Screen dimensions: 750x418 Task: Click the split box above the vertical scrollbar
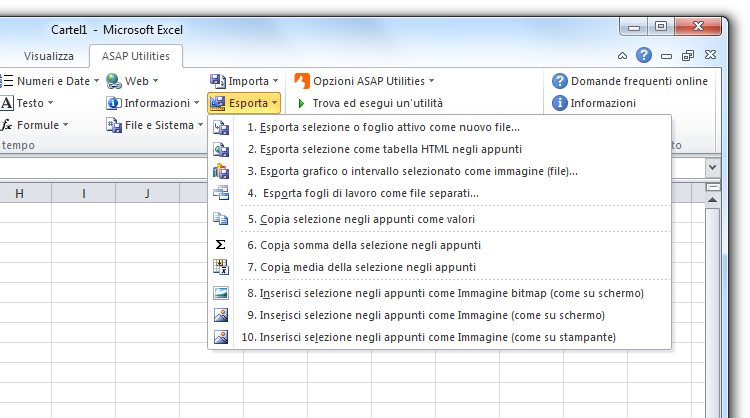coord(712,187)
